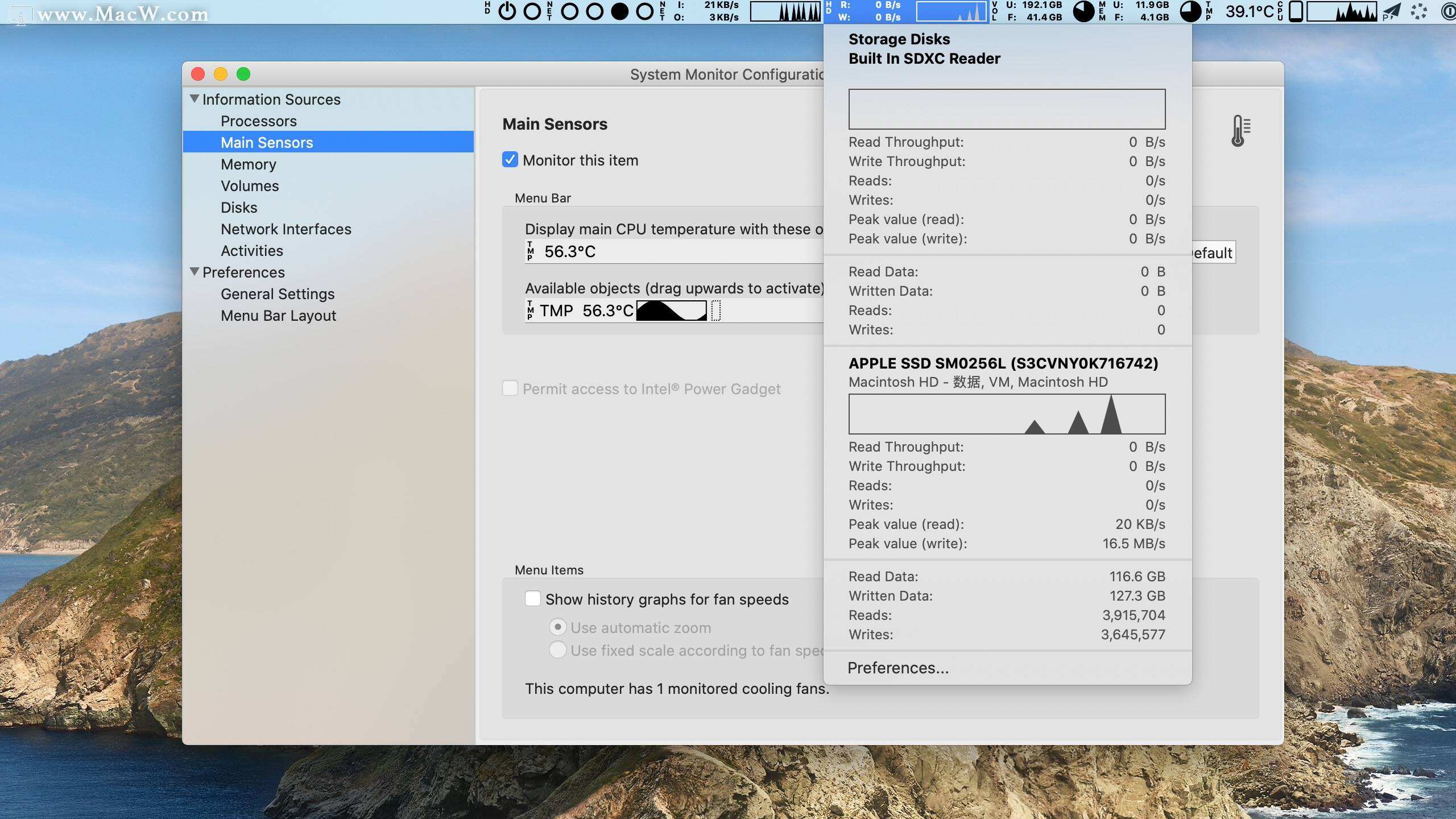Click the HD power status icon in menu bar
This screenshot has height=819, width=1456.
point(507,11)
